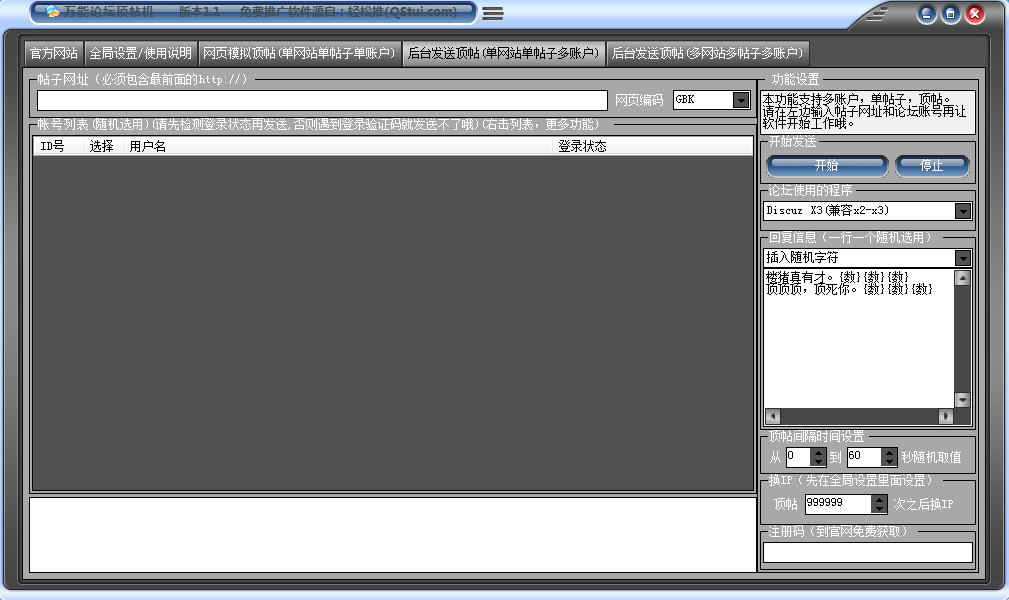Screen dimensions: 1009x600
Task: Increase the 999999 posts-before-IP-change value
Action: tap(879, 499)
